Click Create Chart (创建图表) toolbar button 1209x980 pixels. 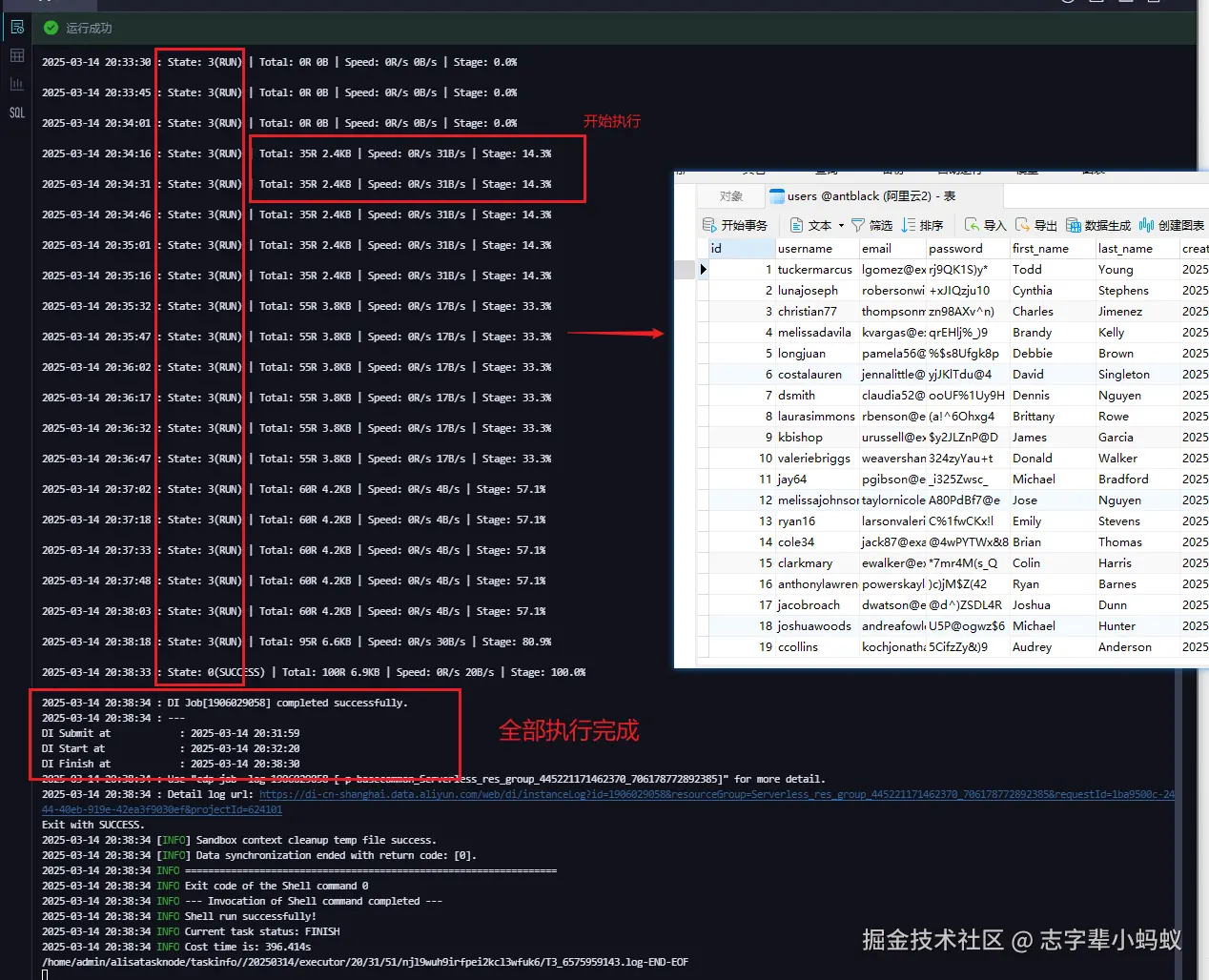[1172, 225]
